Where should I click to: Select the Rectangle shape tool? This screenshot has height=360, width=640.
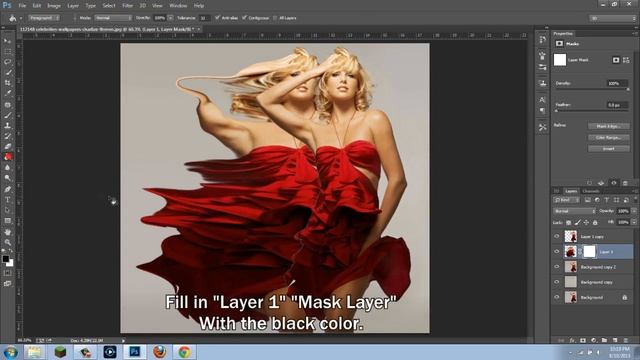pos(7,221)
